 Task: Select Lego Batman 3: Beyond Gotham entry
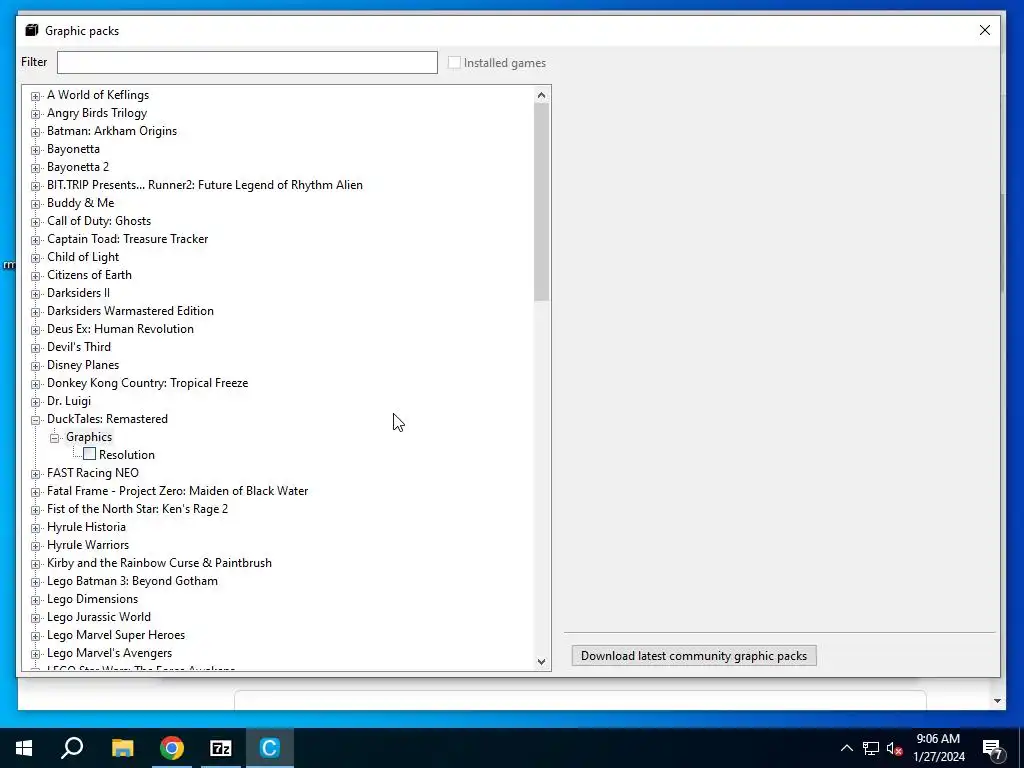[132, 581]
